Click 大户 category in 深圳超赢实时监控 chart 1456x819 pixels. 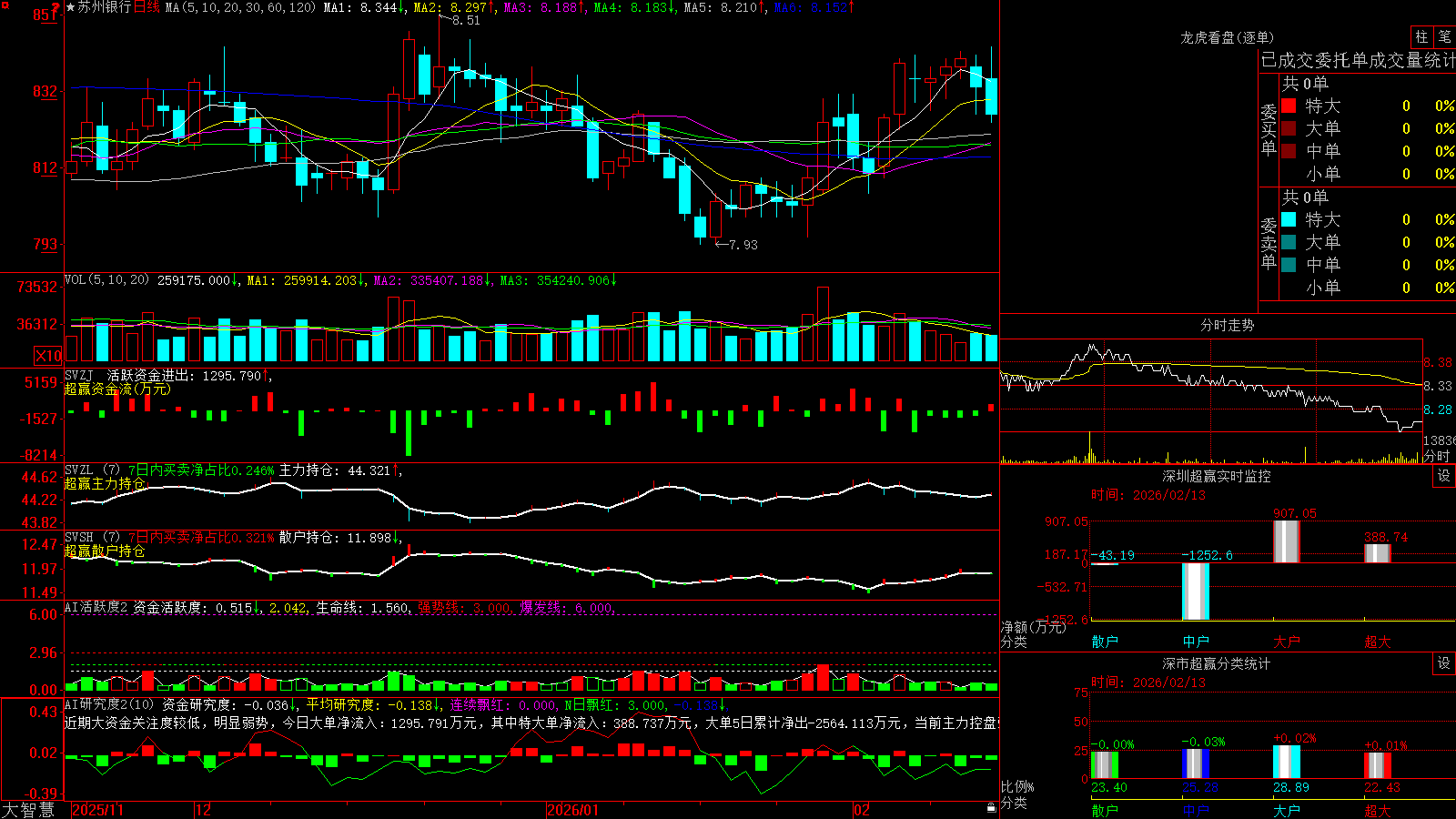coord(1287,642)
